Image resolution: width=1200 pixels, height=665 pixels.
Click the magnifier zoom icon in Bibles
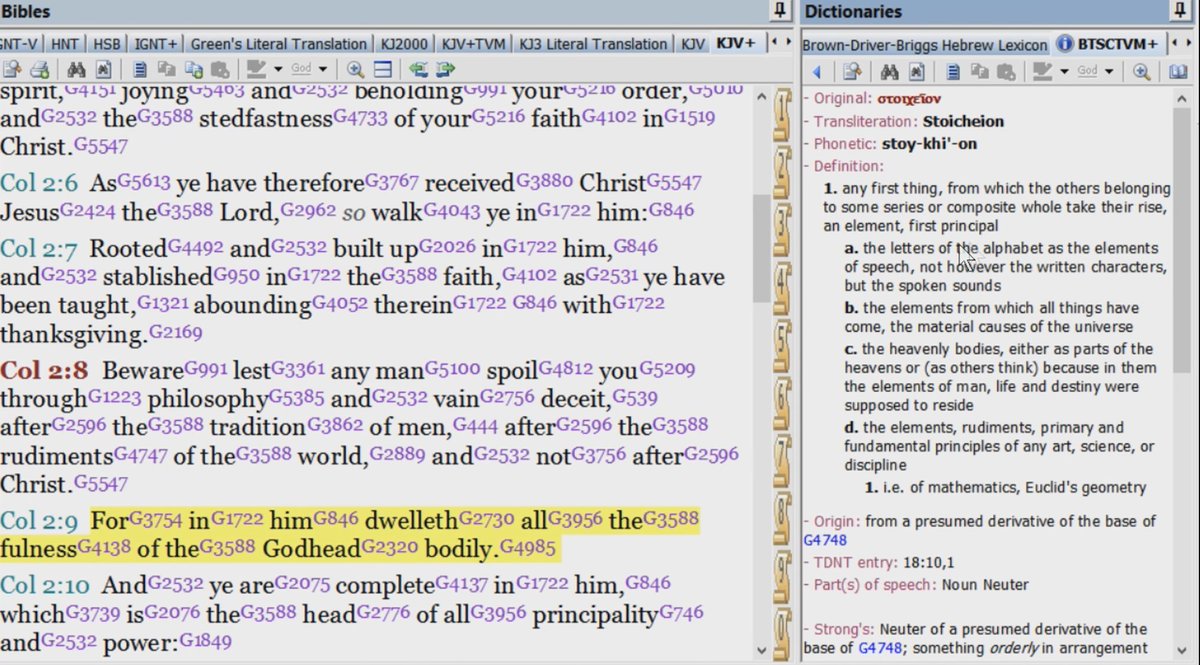click(355, 70)
